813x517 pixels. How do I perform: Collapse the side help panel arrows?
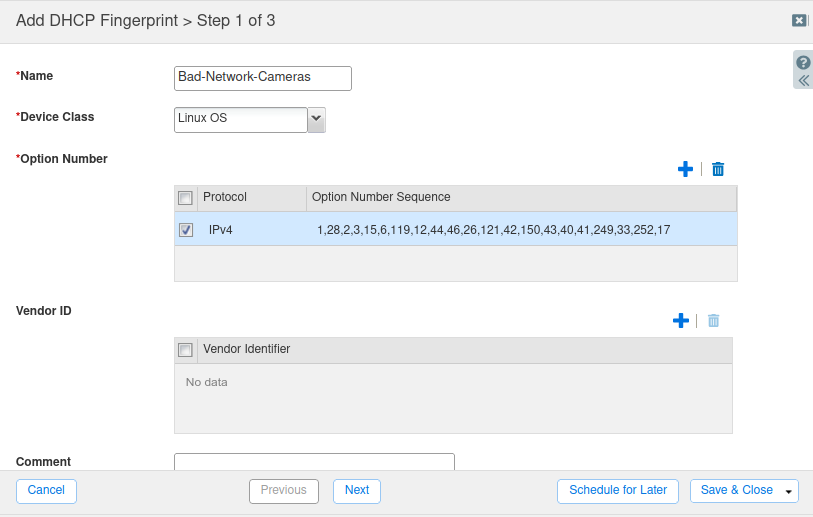click(803, 80)
